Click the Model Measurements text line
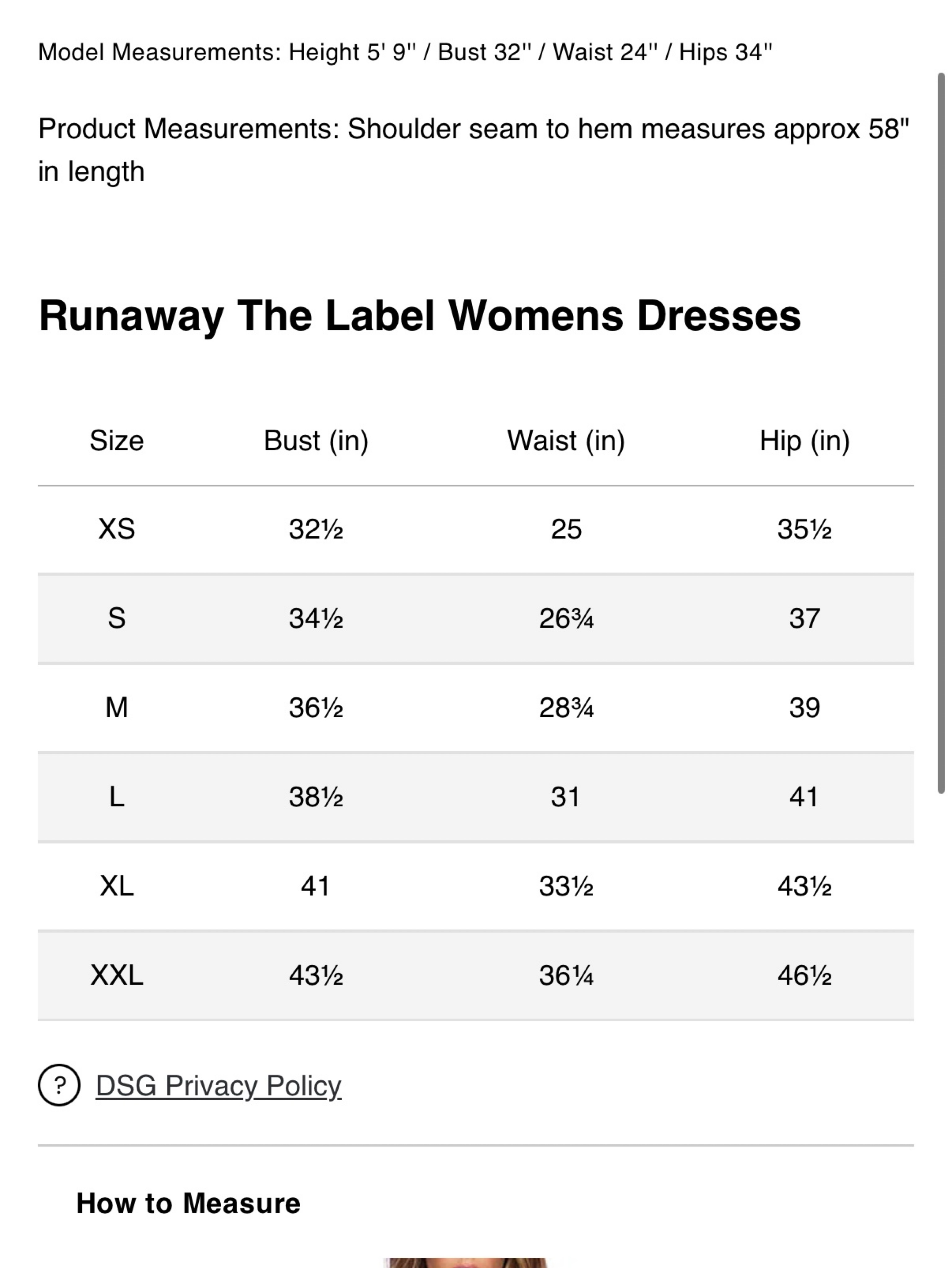Image resolution: width=952 pixels, height=1268 pixels. (405, 52)
